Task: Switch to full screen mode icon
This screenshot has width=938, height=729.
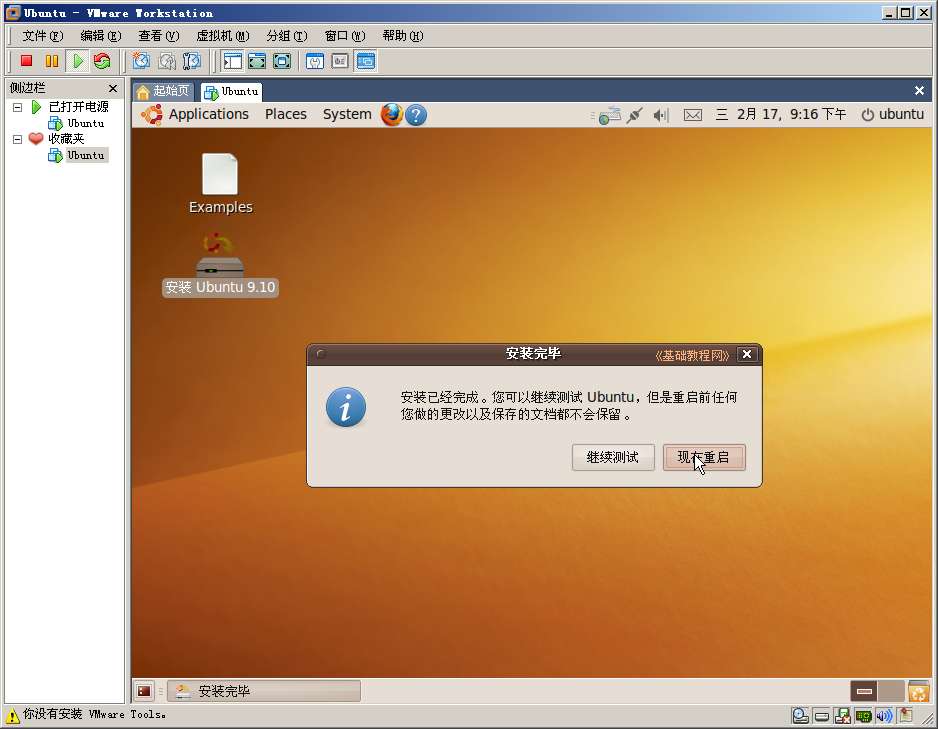Action: tap(282, 60)
